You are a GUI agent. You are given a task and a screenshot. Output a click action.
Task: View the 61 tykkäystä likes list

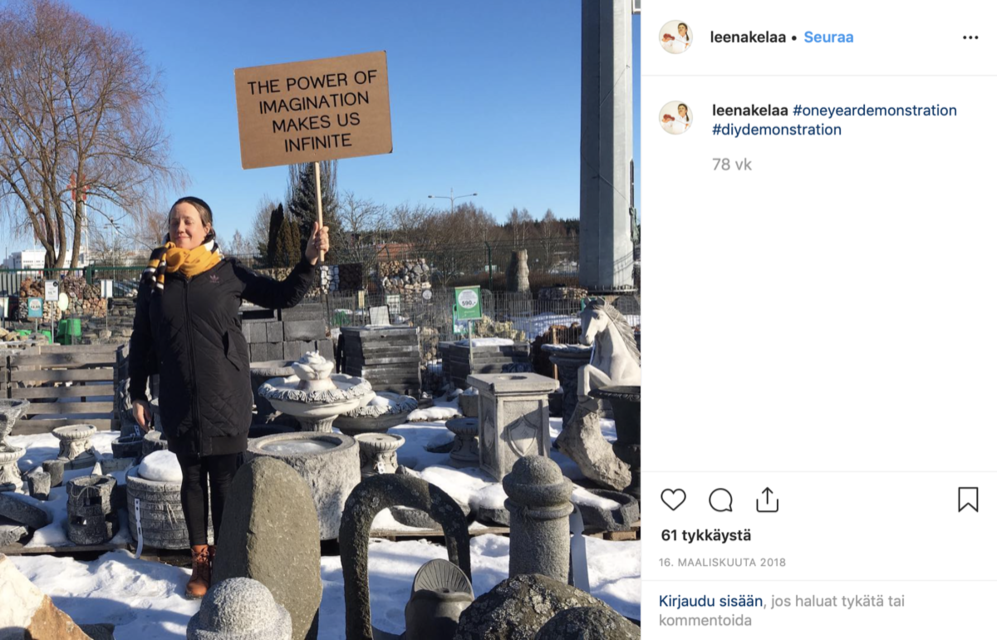[706, 535]
